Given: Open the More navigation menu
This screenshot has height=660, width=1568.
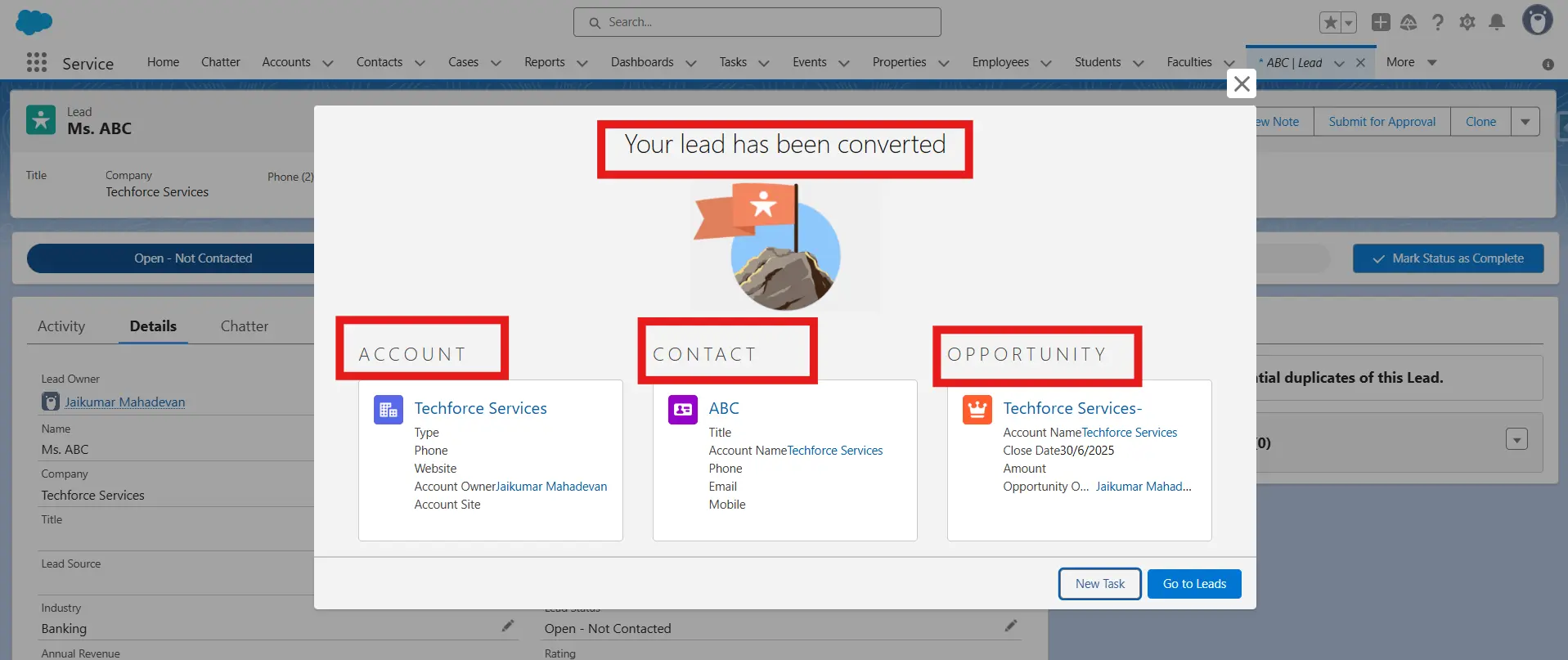Looking at the screenshot, I should tap(1412, 62).
